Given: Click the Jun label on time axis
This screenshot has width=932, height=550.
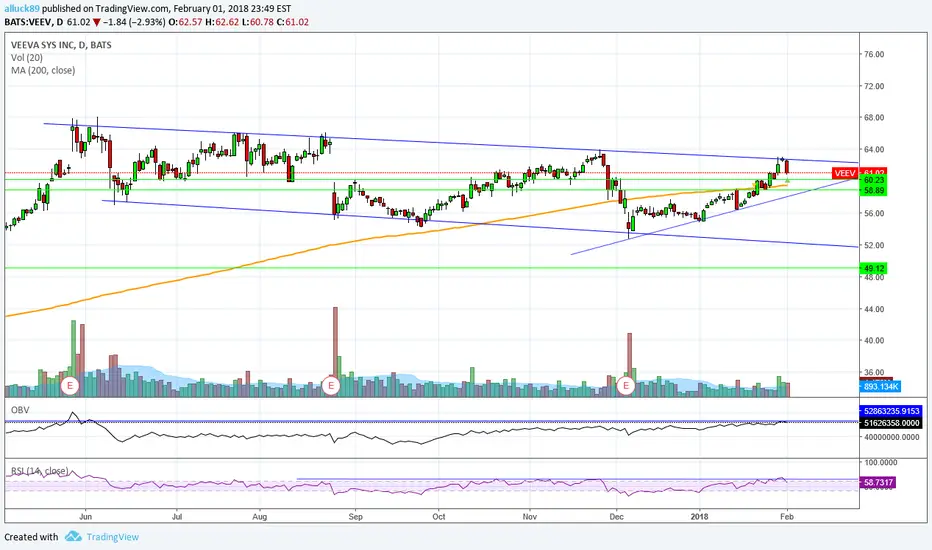Looking at the screenshot, I should pos(86,516).
